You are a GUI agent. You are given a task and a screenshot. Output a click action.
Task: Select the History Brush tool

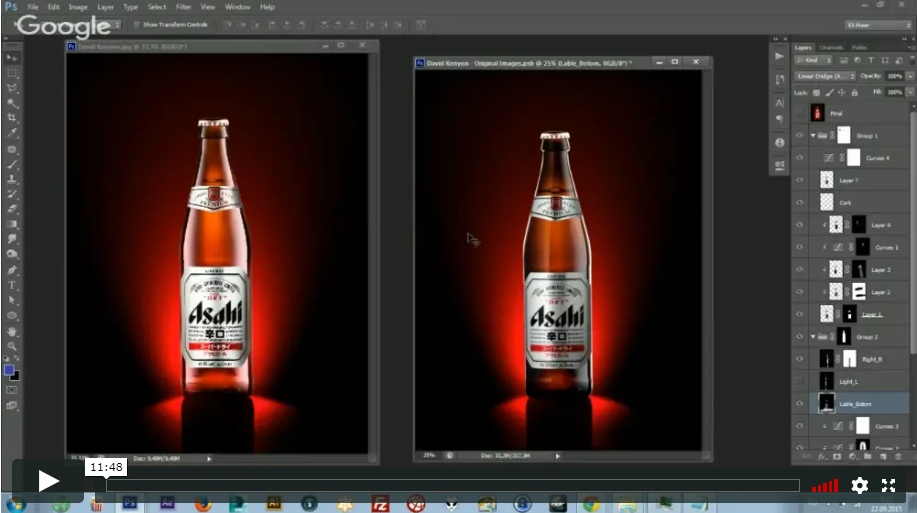click(12, 194)
